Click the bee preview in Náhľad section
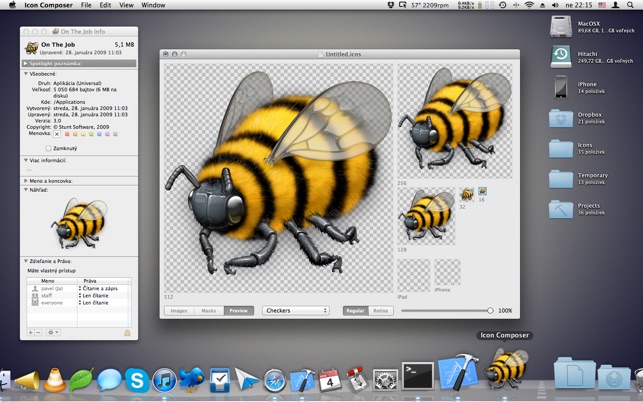 tap(79, 223)
